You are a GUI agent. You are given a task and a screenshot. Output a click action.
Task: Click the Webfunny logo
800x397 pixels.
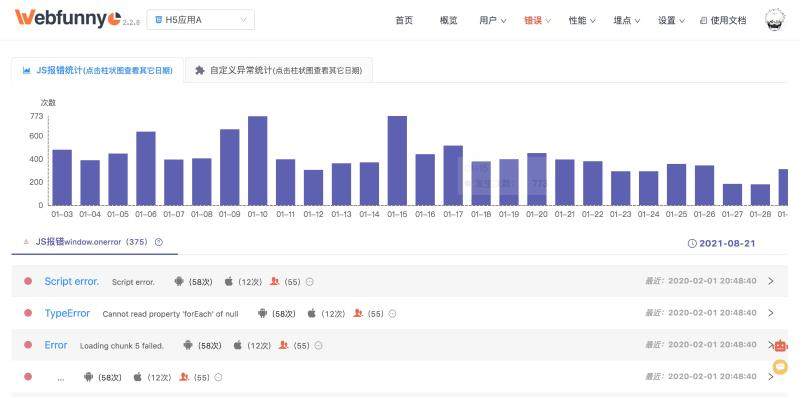point(68,18)
